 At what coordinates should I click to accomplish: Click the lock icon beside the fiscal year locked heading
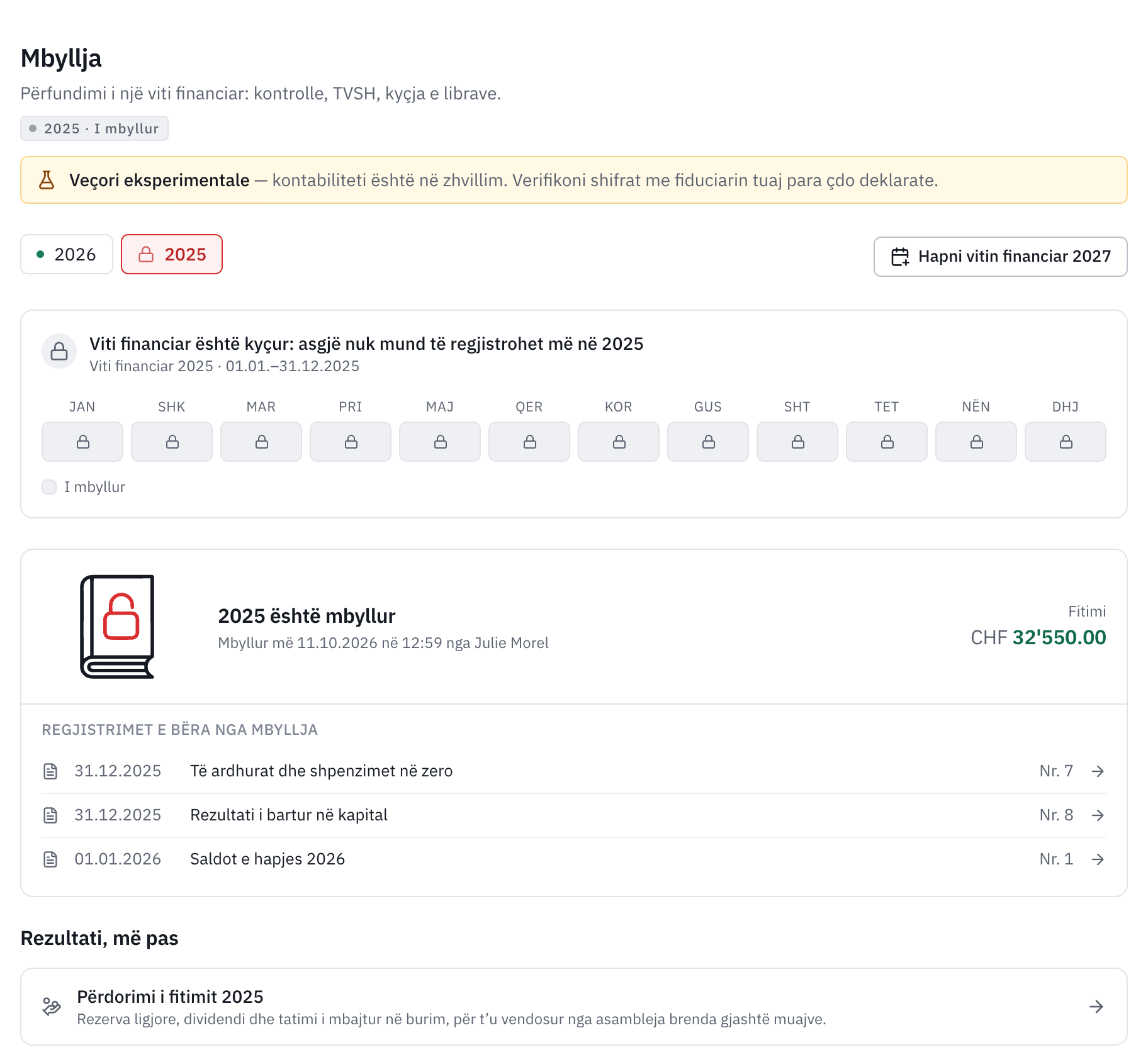click(x=59, y=351)
